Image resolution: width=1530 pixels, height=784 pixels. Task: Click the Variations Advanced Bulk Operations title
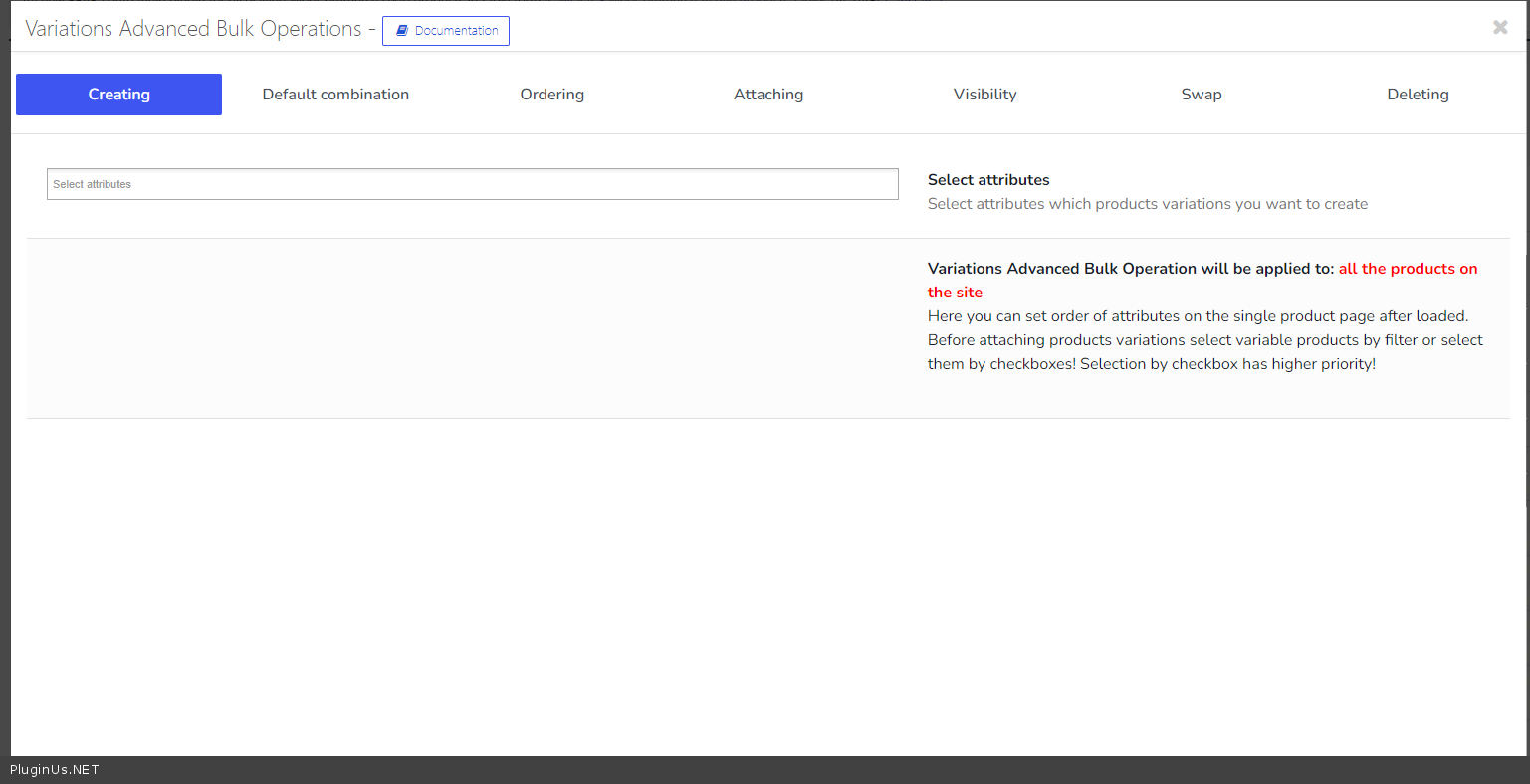[x=193, y=29]
